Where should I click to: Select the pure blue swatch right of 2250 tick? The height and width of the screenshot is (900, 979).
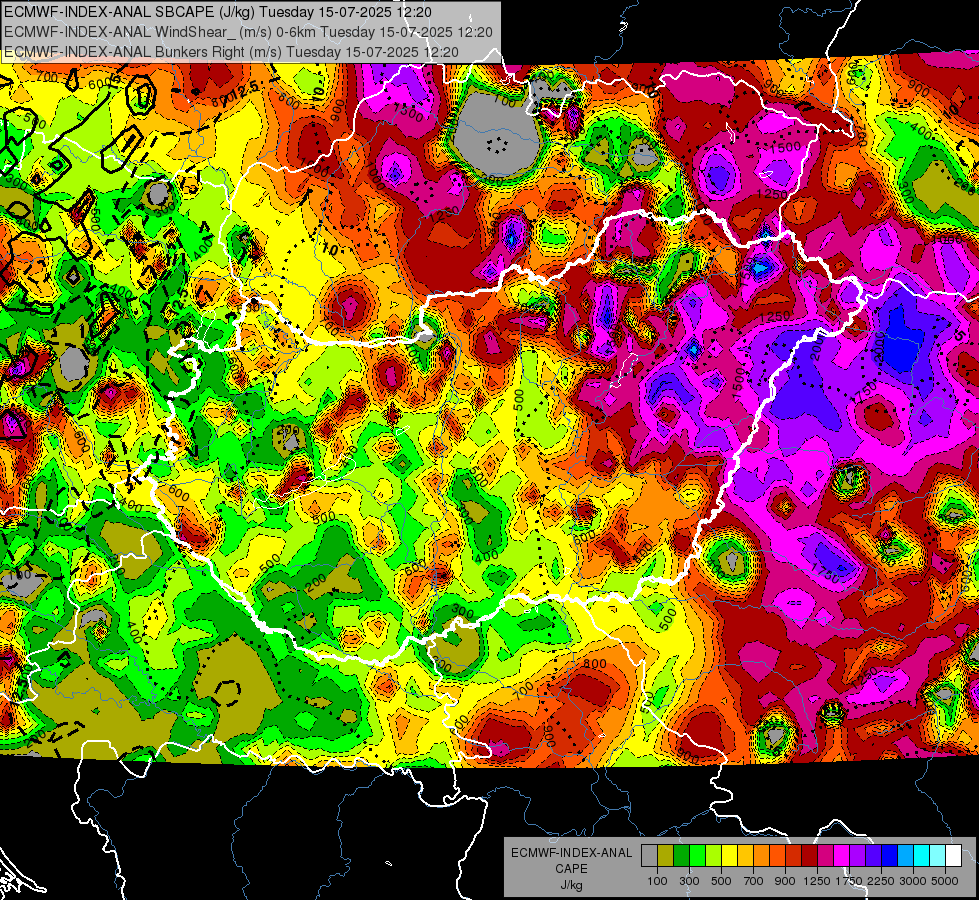coord(890,856)
